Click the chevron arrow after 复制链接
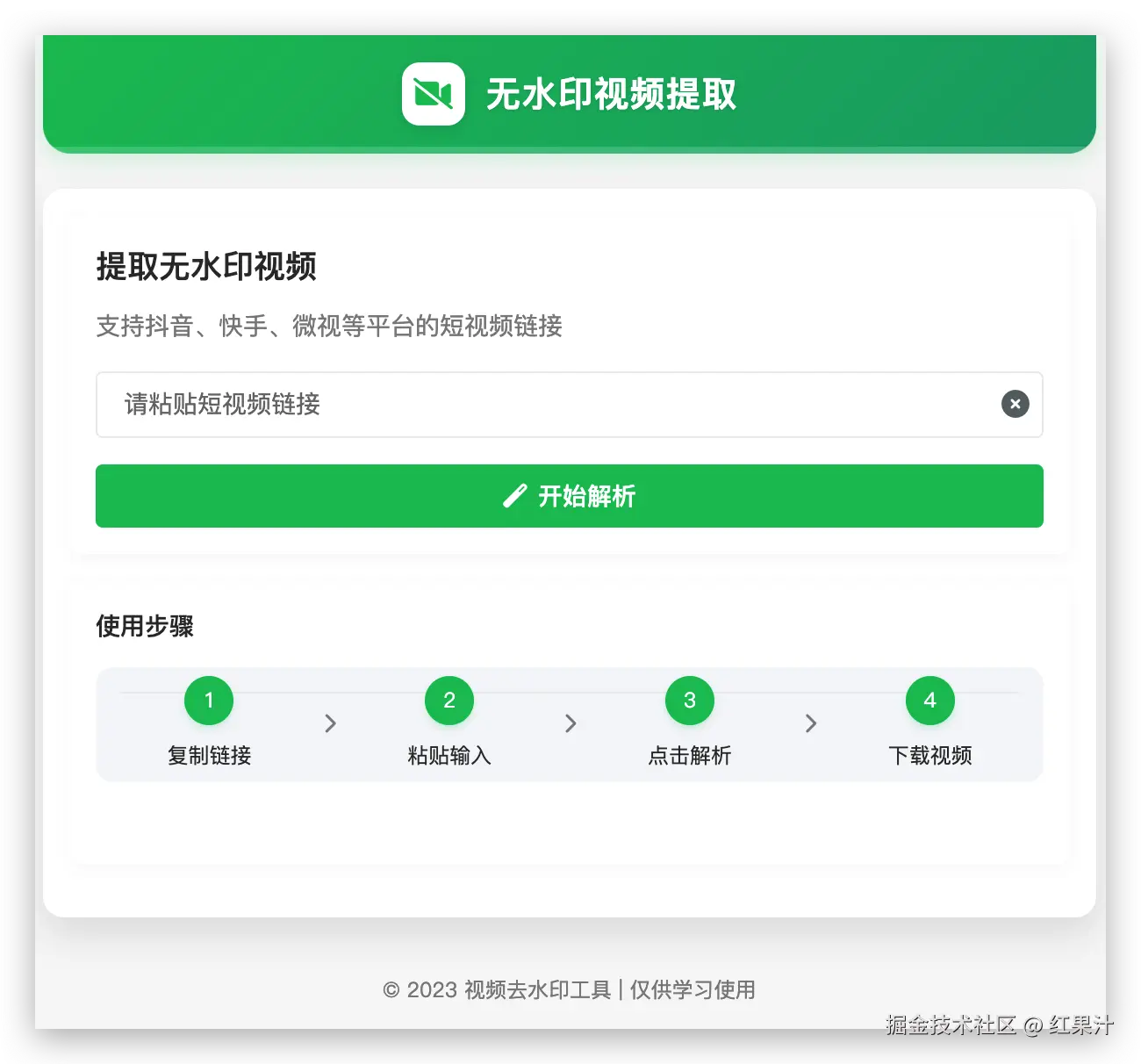The image size is (1141, 1064). 330,723
